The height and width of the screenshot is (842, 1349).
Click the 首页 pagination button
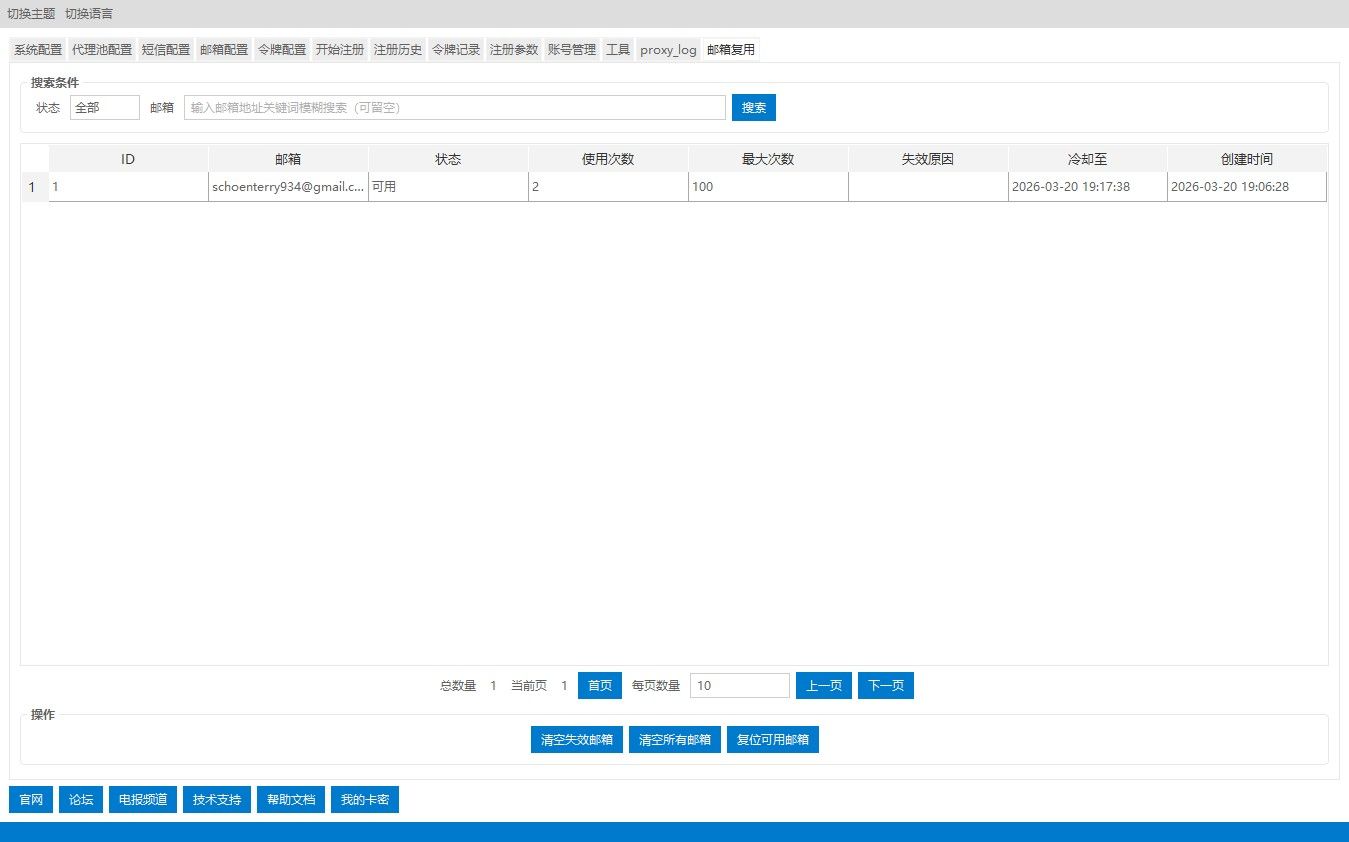[x=600, y=686]
